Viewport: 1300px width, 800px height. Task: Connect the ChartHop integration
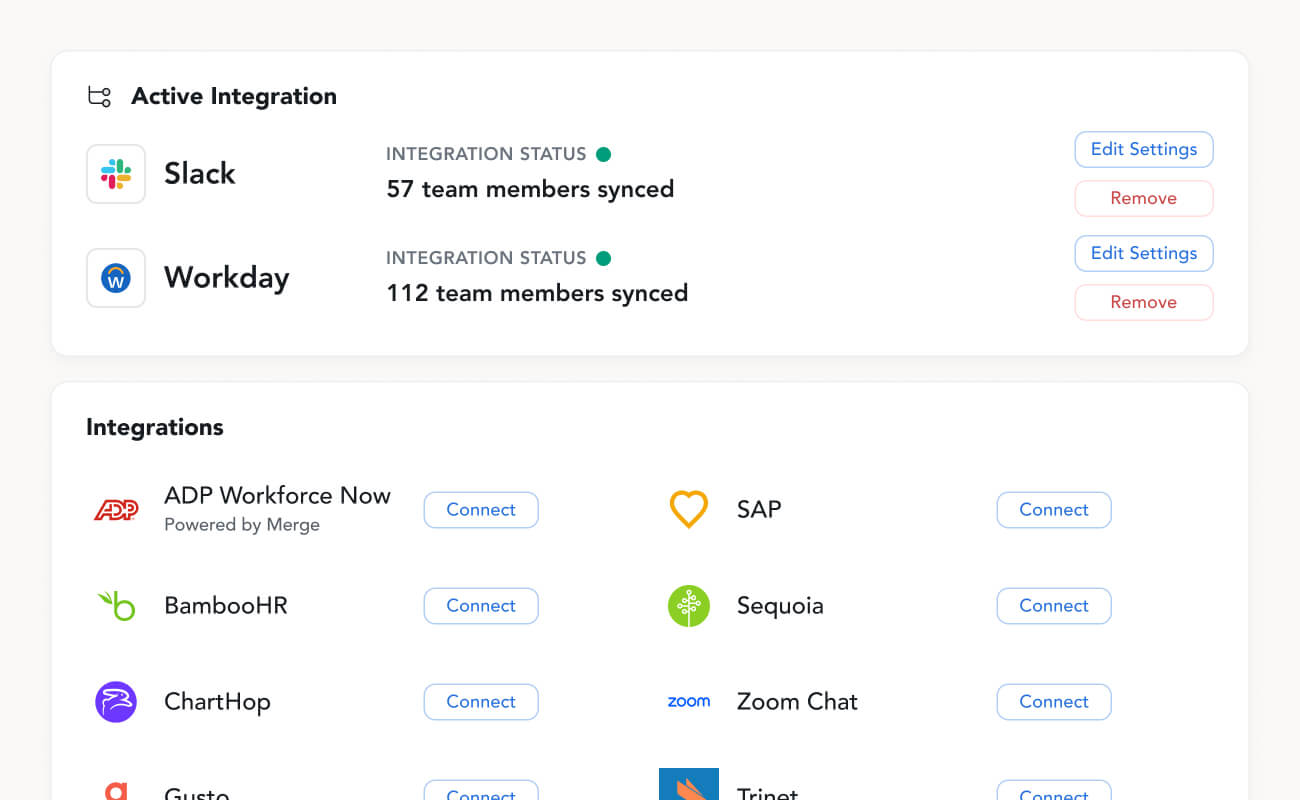click(x=481, y=702)
